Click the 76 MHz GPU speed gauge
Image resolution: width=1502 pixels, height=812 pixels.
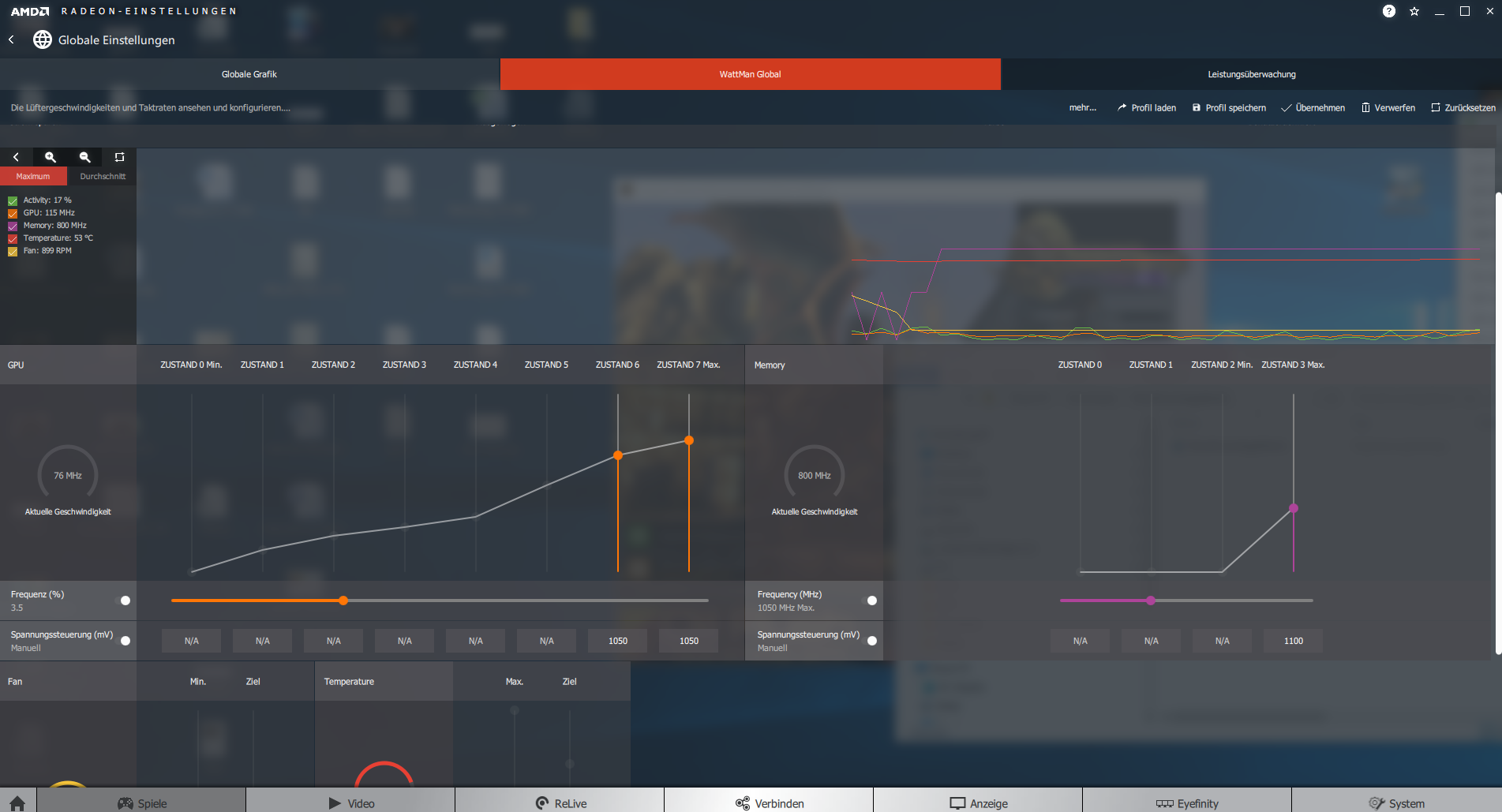pos(68,475)
